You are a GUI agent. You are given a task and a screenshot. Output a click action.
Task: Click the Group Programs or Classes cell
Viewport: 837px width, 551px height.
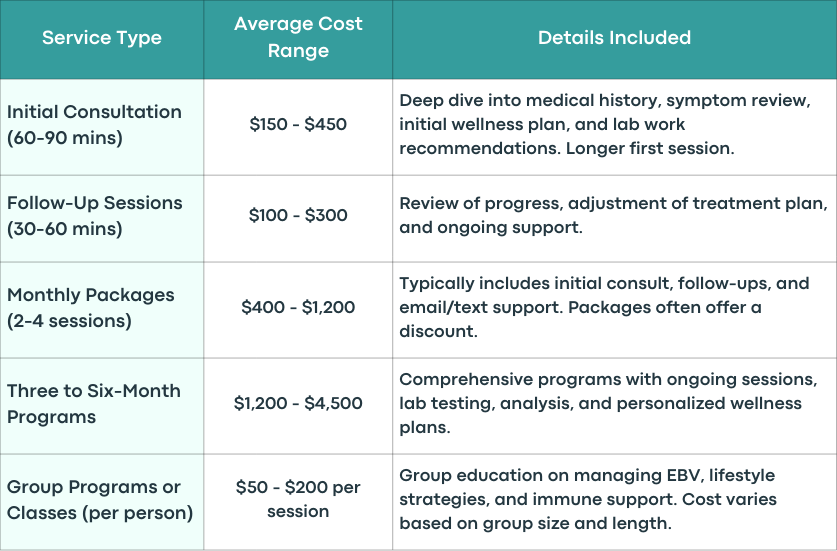point(101,502)
